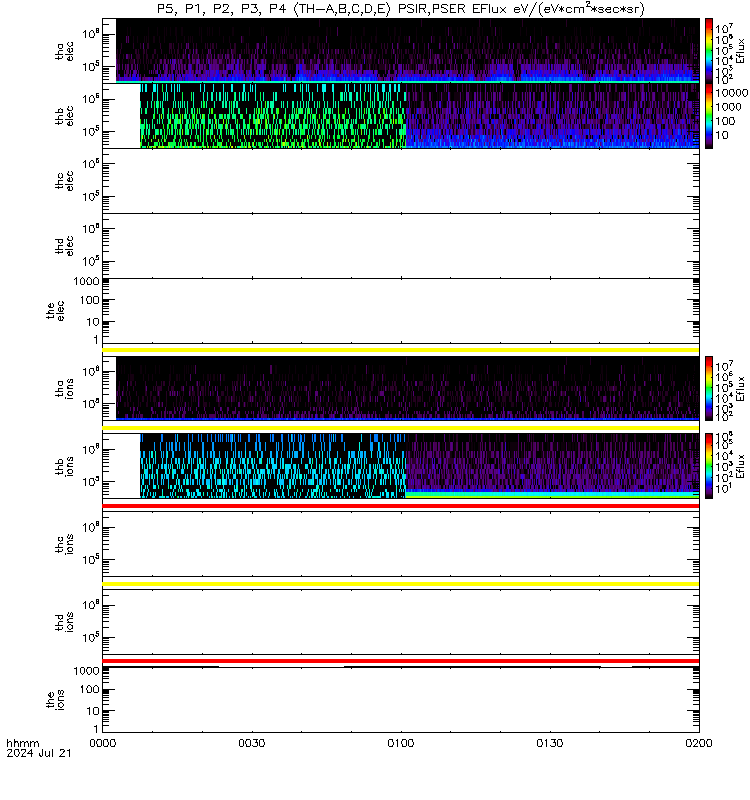Click the 1000 tick label on 'the elec' axis
The width and height of the screenshot is (750, 800).
point(86,282)
